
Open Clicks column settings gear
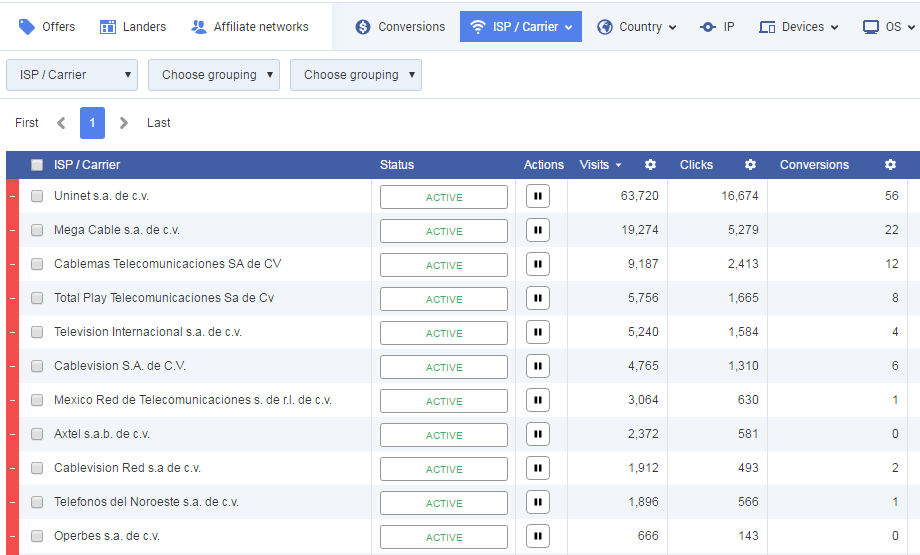click(750, 165)
